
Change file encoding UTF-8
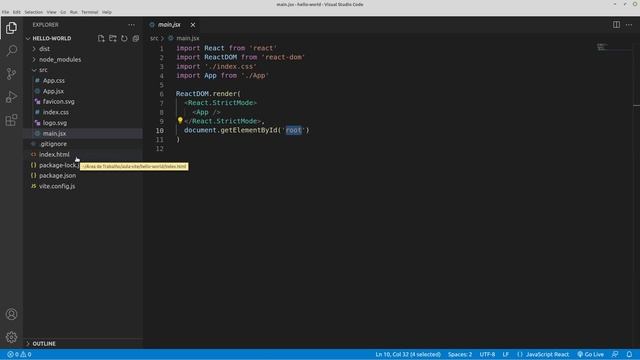487,354
